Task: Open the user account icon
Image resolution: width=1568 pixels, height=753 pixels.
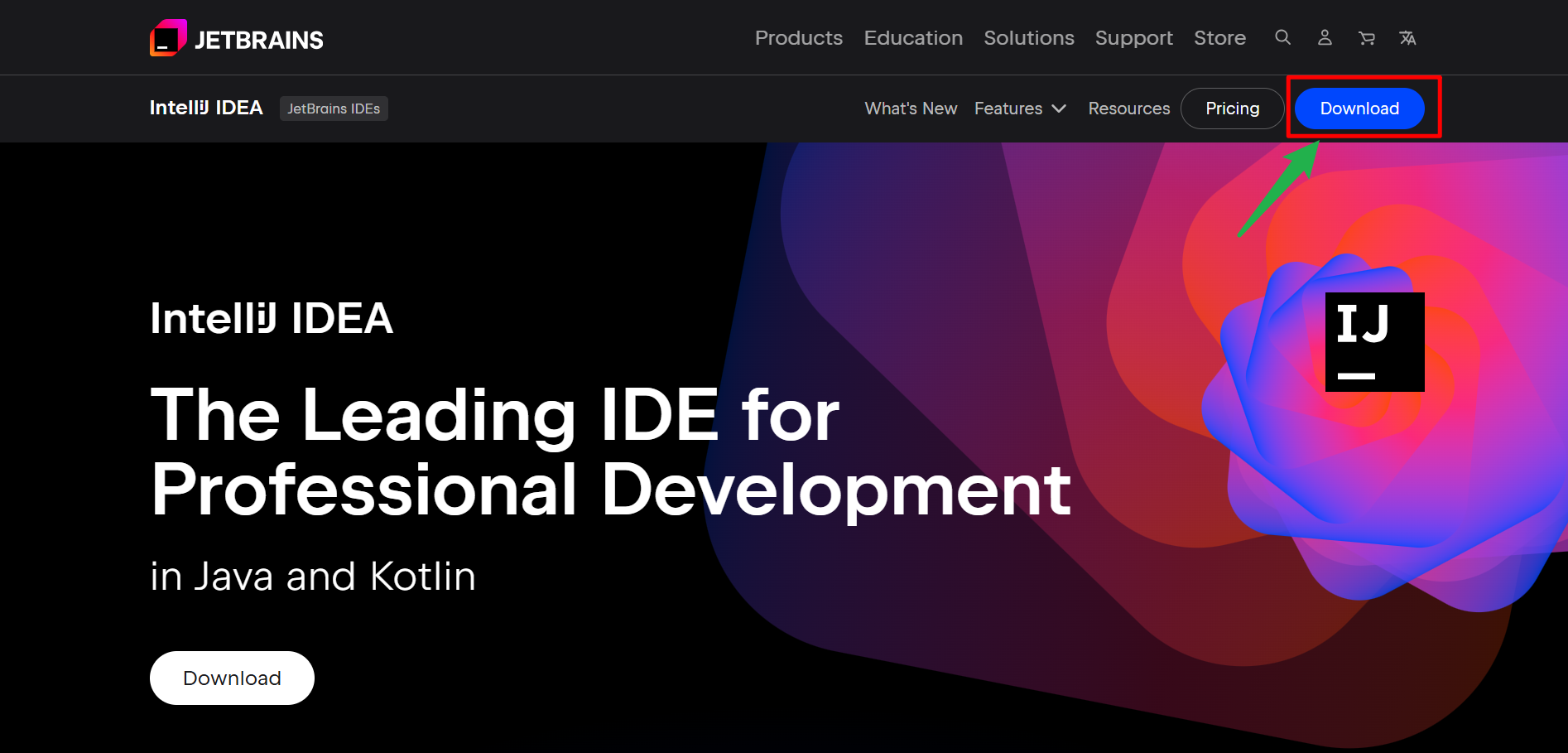Action: (x=1325, y=37)
